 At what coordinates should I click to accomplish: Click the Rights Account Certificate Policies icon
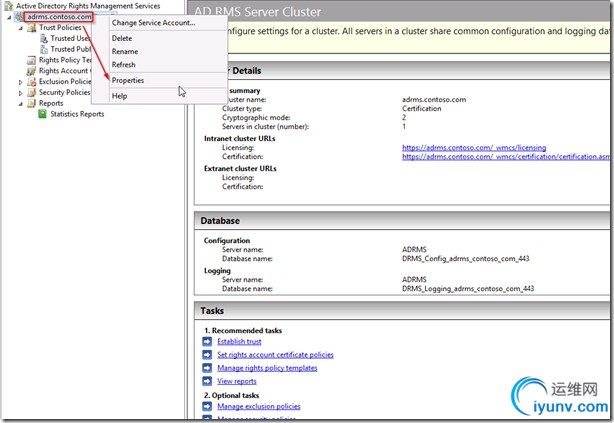pos(31,71)
